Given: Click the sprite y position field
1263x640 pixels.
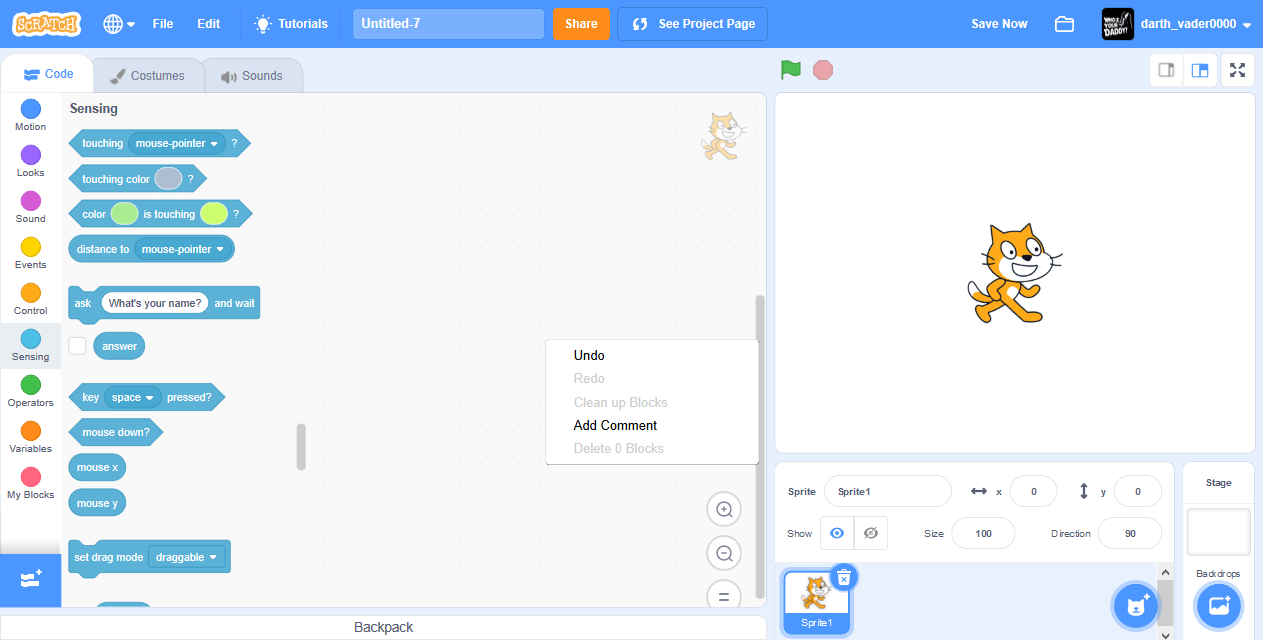Looking at the screenshot, I should pos(1138,491).
